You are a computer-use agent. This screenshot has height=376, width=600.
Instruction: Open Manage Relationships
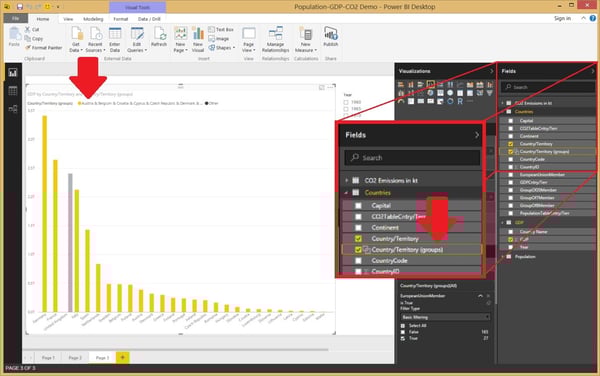[x=276, y=39]
